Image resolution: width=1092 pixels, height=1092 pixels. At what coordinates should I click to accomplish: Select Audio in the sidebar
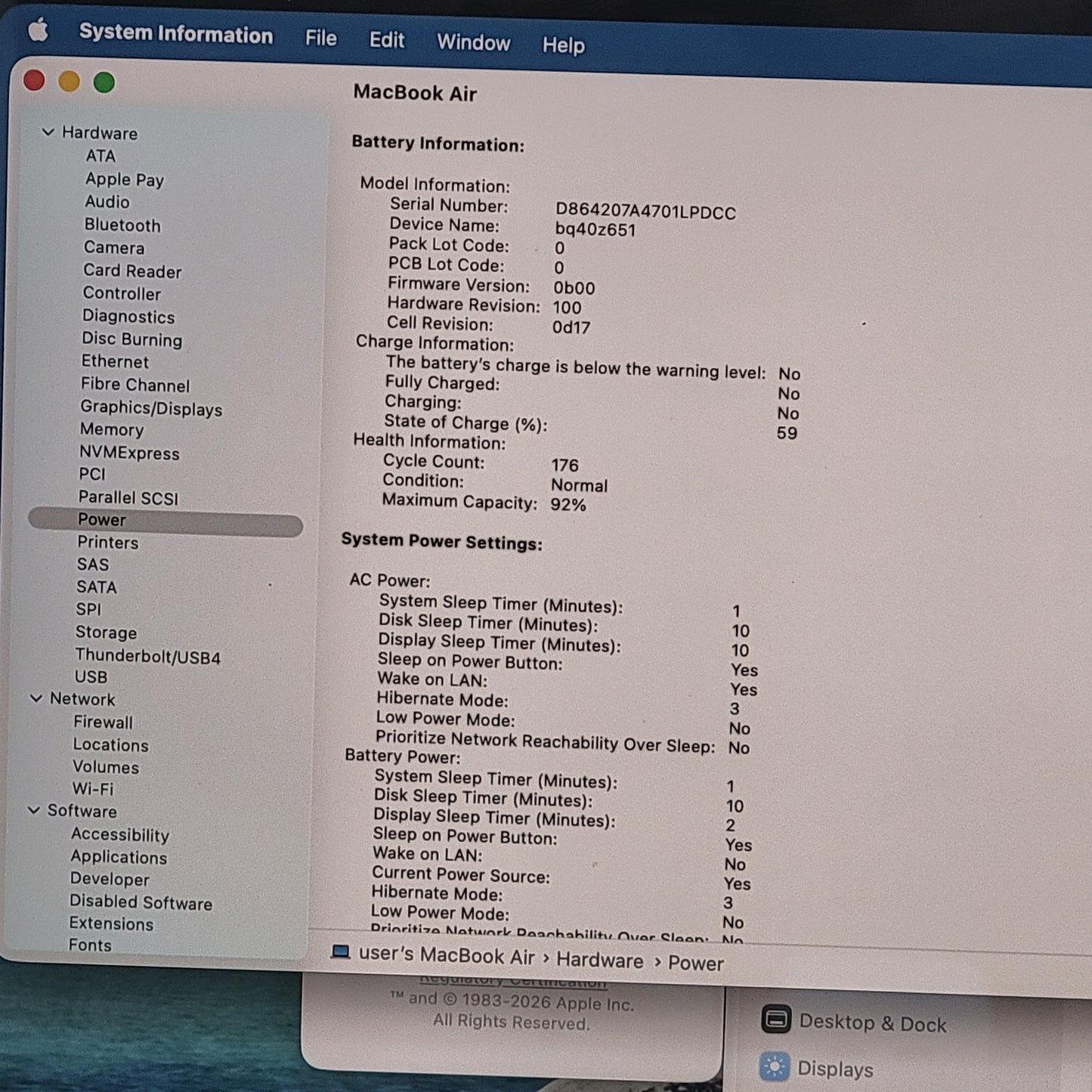coord(107,202)
